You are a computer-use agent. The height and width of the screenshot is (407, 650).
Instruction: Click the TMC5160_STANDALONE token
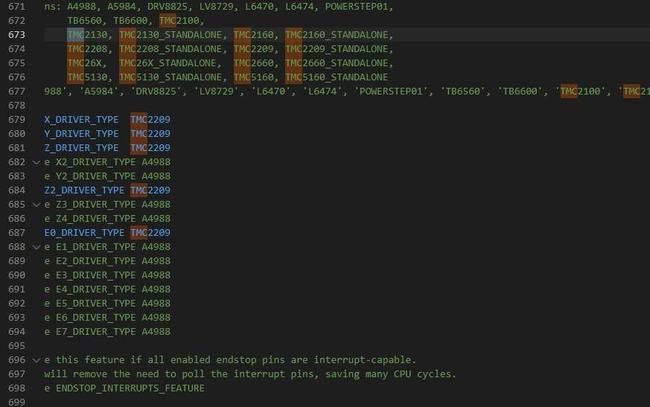coord(336,76)
